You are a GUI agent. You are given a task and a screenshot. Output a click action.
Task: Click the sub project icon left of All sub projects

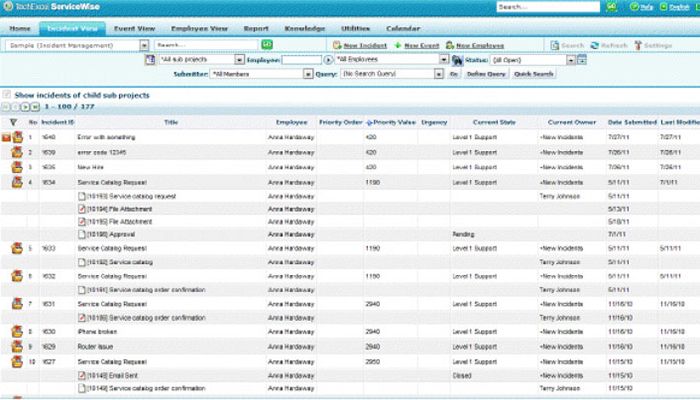(x=150, y=59)
